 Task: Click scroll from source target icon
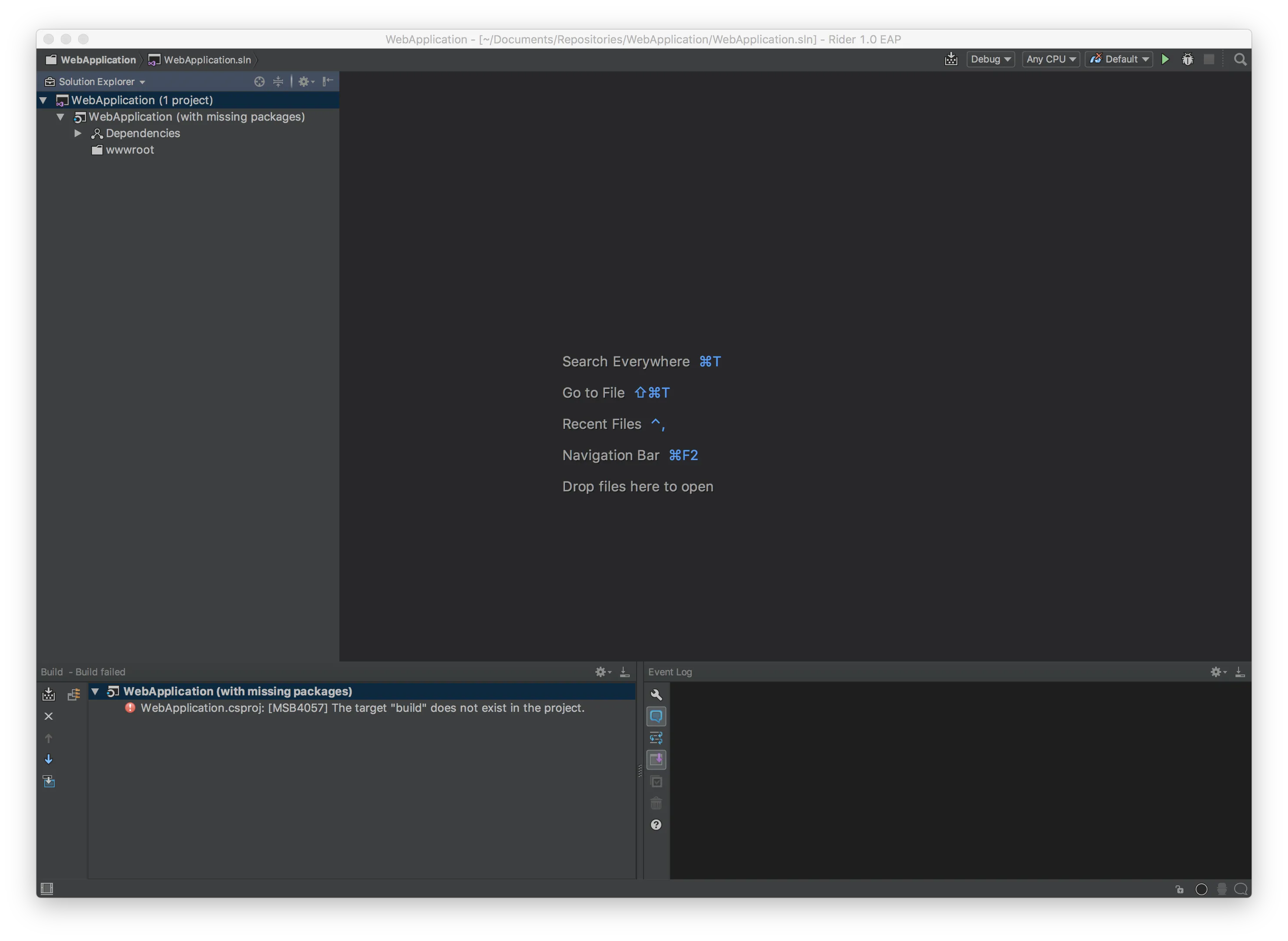(259, 82)
